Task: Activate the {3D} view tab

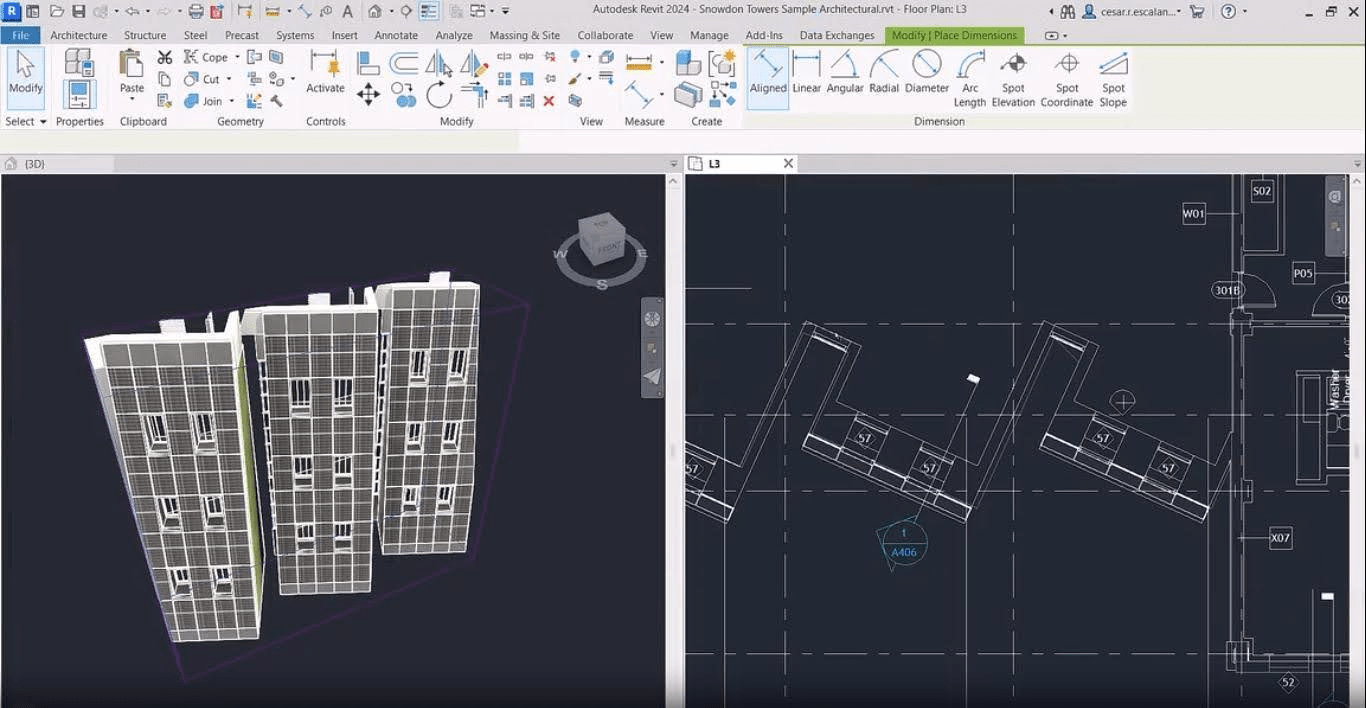Action: [x=35, y=163]
